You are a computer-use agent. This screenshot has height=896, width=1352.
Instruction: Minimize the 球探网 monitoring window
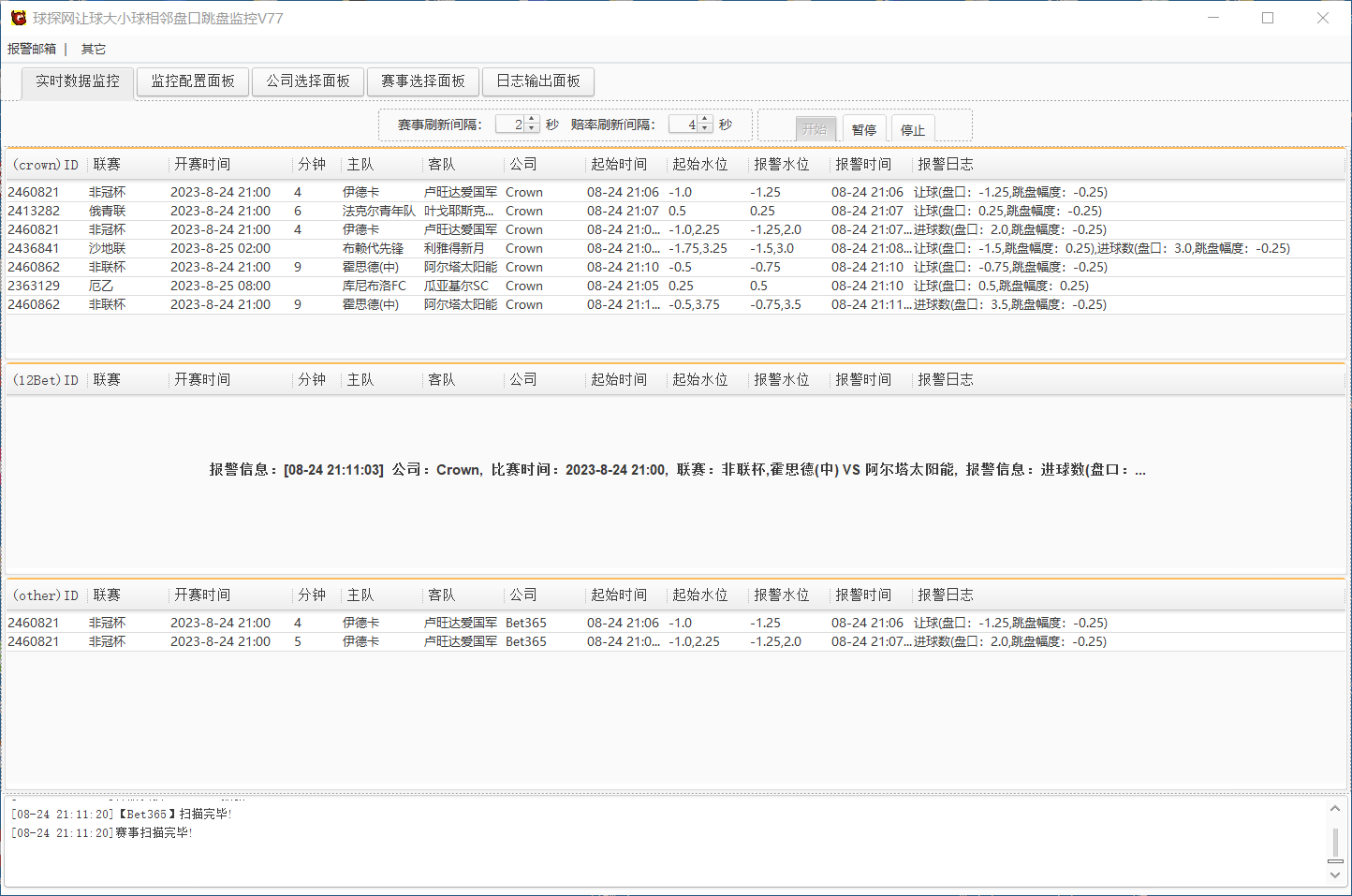click(1213, 18)
